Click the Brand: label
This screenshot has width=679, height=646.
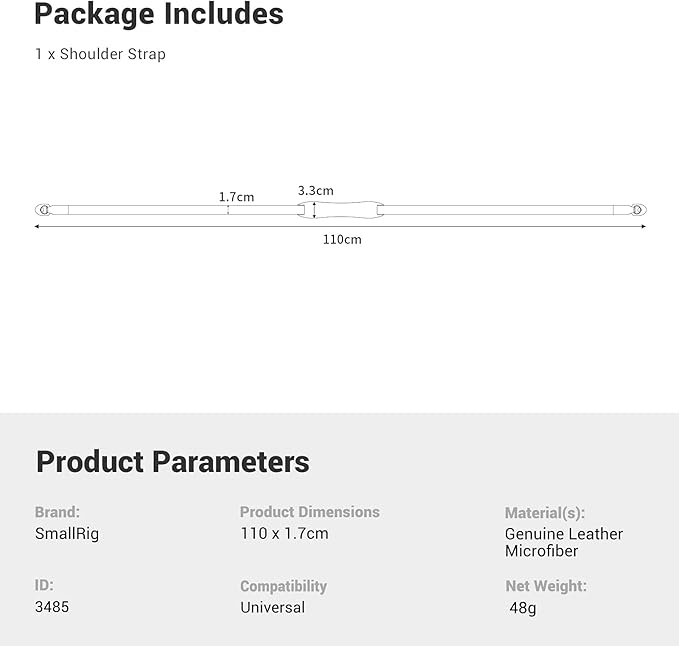click(57, 512)
